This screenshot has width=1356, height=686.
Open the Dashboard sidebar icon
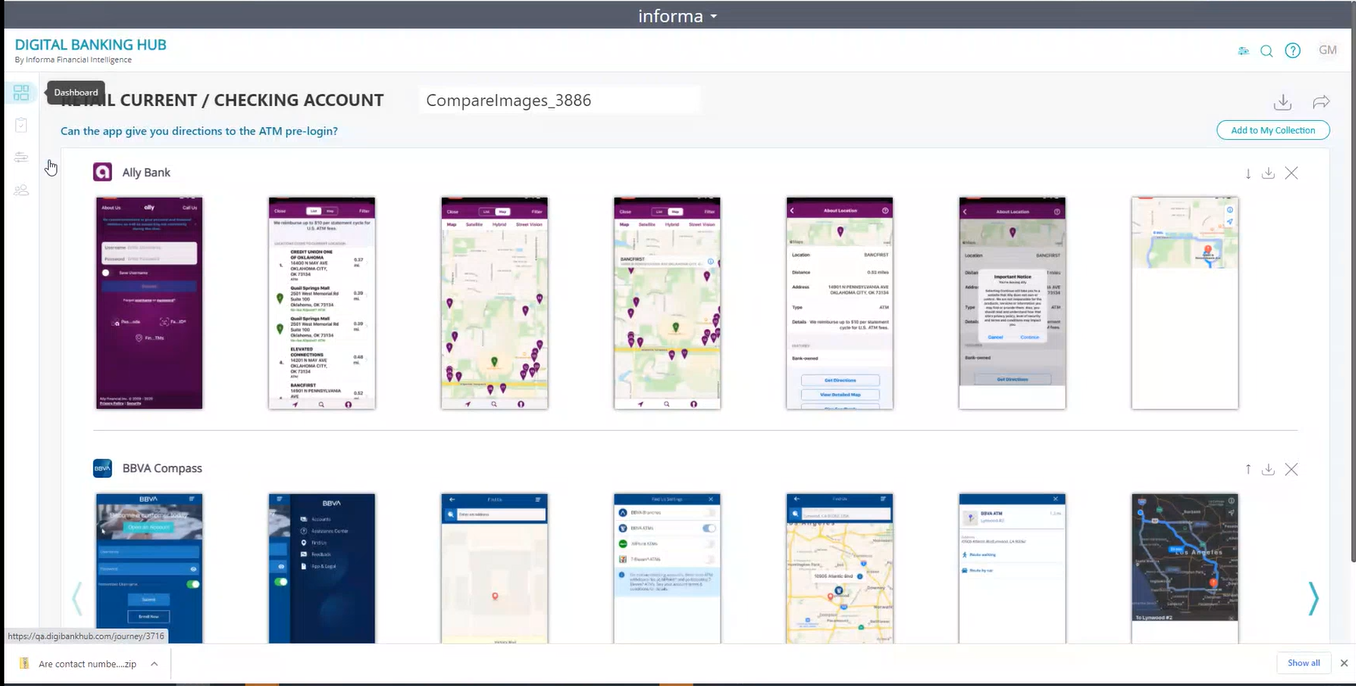click(21, 93)
